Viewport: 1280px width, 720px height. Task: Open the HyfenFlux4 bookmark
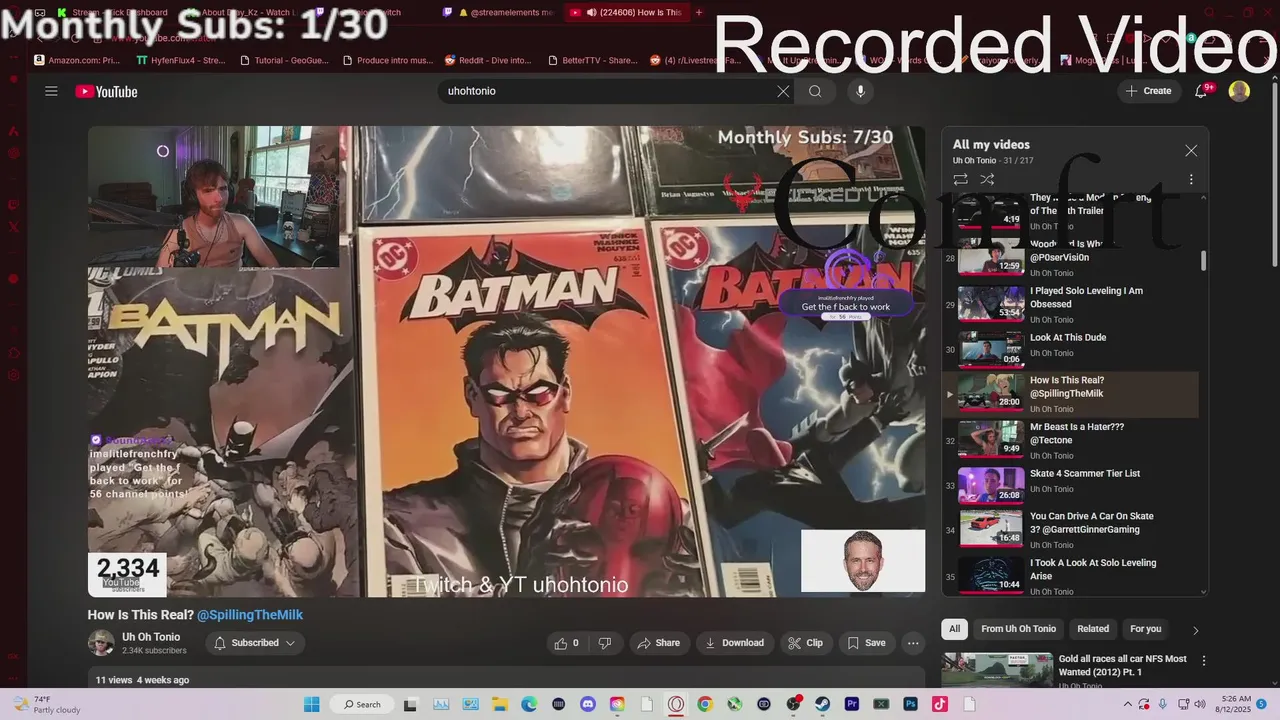click(181, 60)
